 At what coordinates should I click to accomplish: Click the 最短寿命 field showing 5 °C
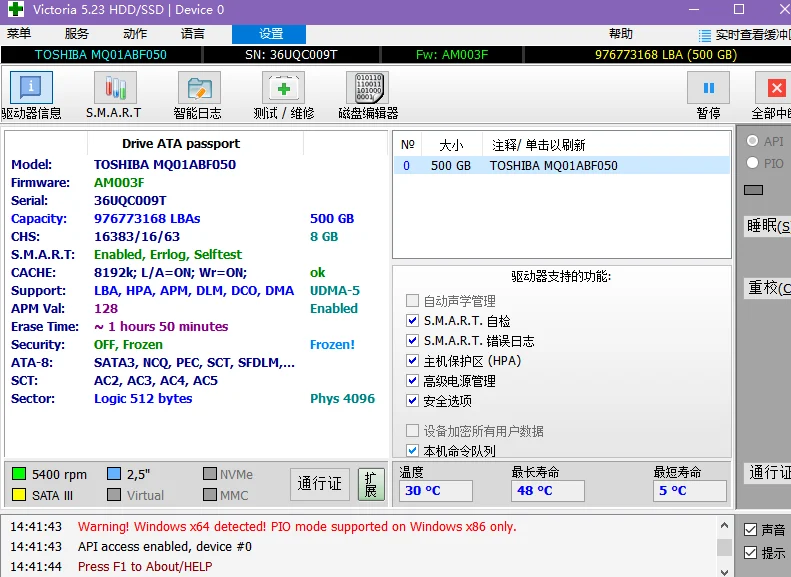(690, 490)
